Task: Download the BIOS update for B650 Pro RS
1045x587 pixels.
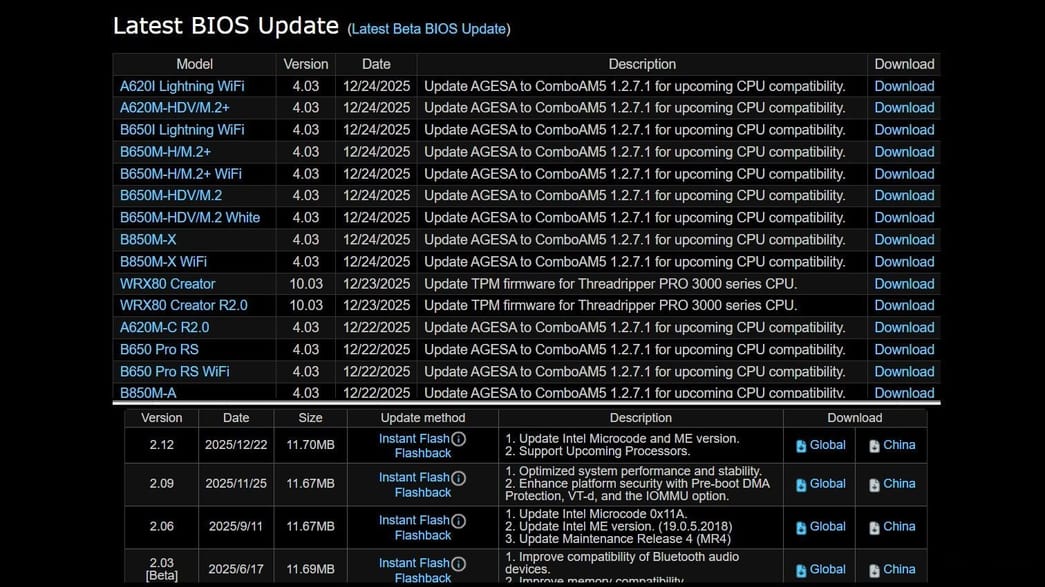Action: [x=903, y=349]
